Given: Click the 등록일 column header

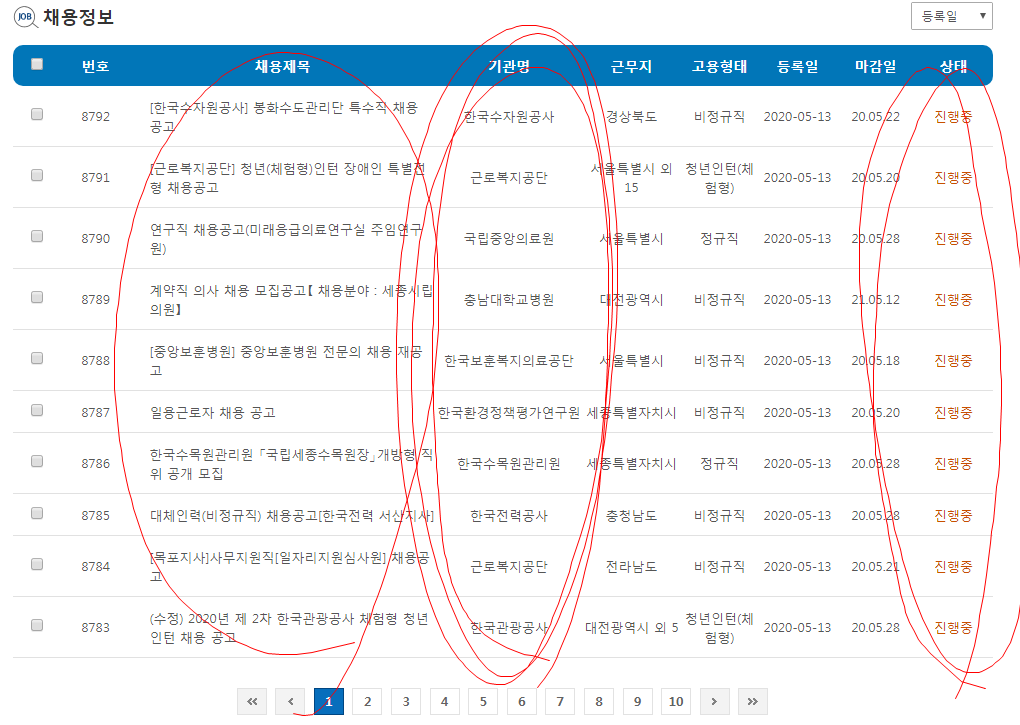Looking at the screenshot, I should point(798,66).
